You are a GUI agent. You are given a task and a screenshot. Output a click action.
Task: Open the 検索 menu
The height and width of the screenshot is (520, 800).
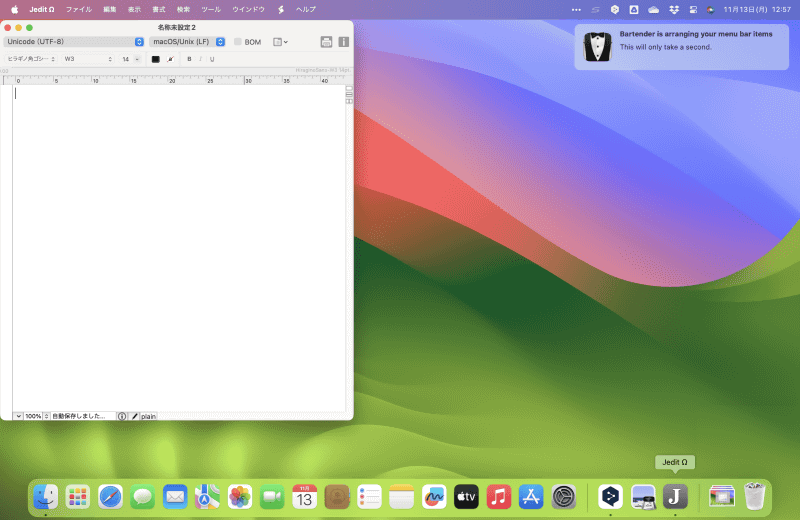pos(183,10)
